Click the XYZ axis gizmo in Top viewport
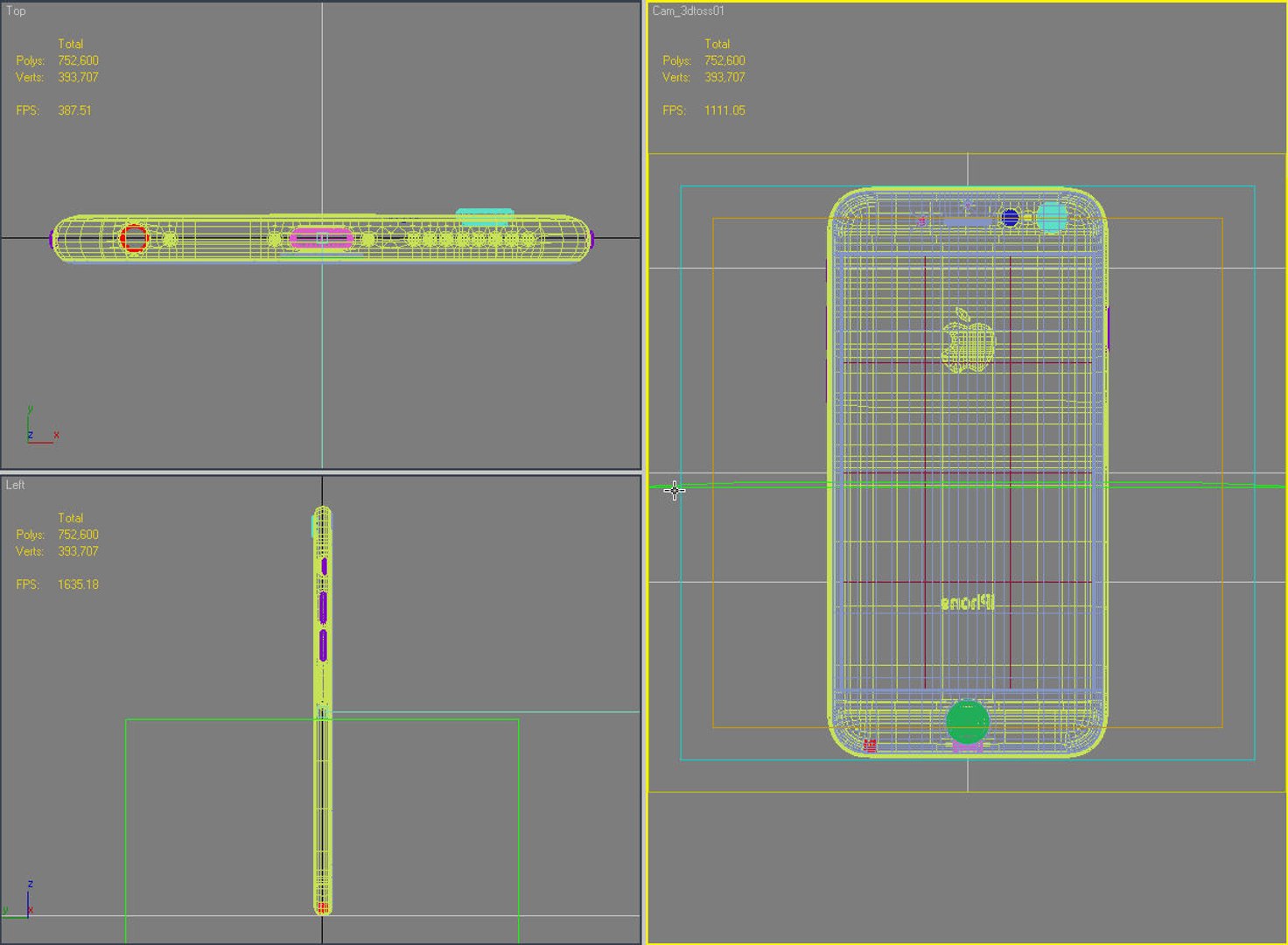1288x945 pixels. 41,425
